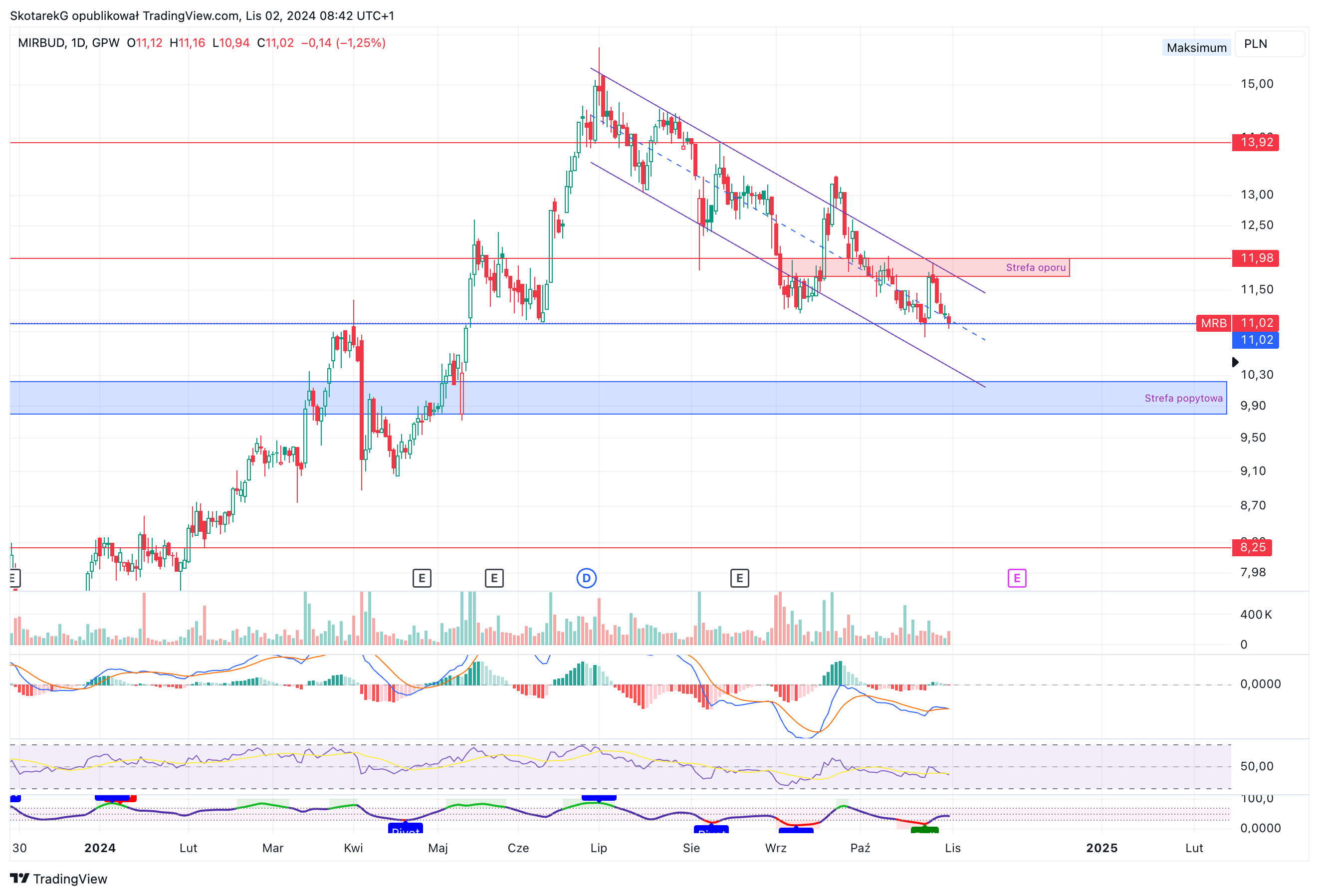Viewport: 1319px width, 896px height.
Task: Click the 400 K volume axis label
Action: click(1256, 615)
